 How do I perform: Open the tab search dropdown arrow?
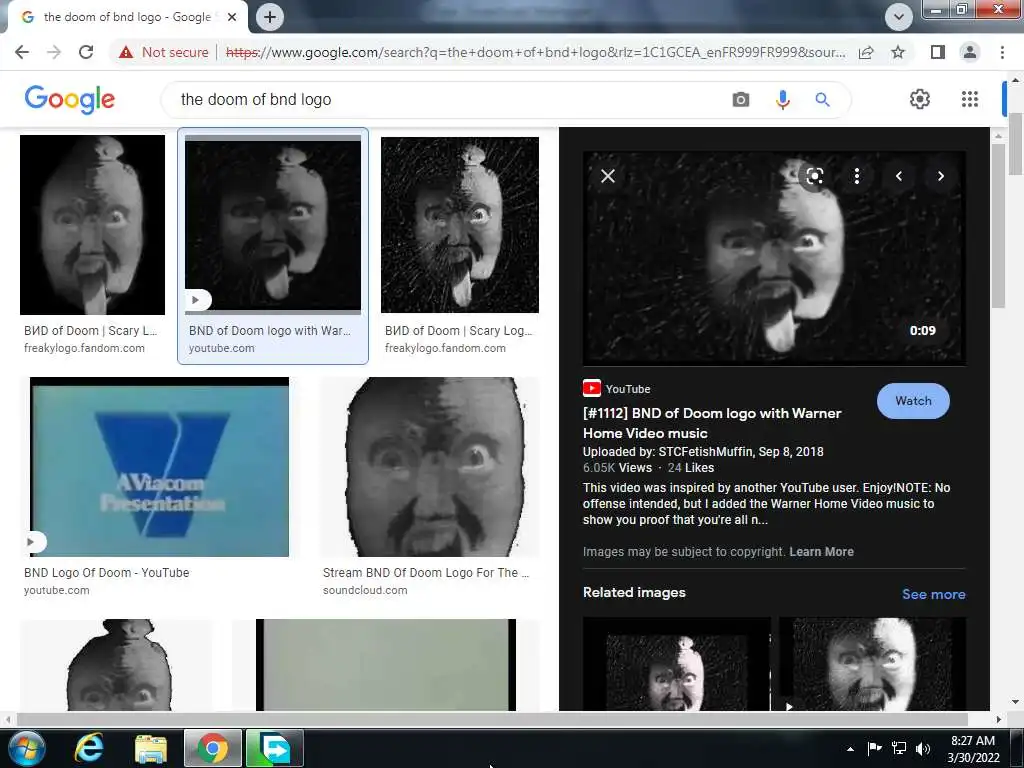(899, 17)
